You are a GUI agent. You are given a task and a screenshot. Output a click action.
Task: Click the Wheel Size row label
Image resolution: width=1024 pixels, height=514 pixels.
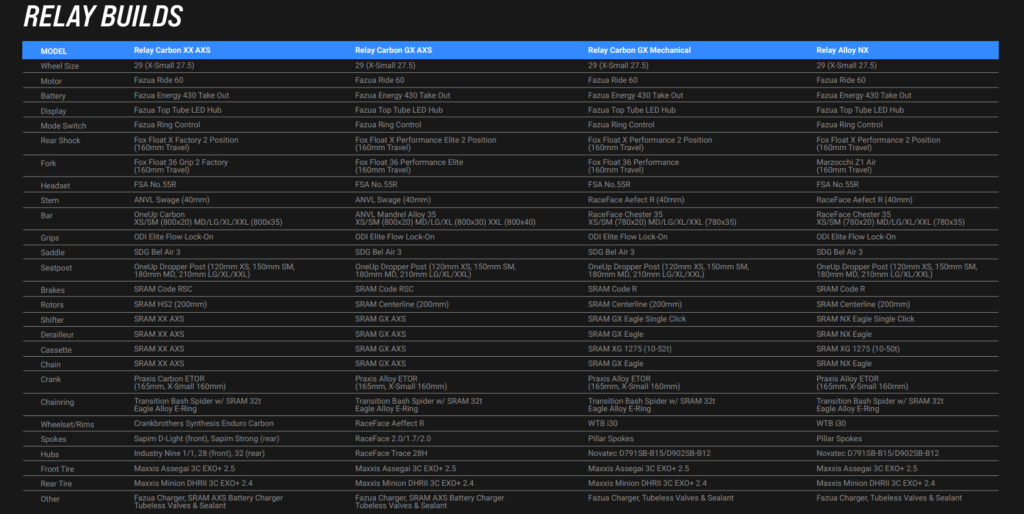tap(60, 66)
